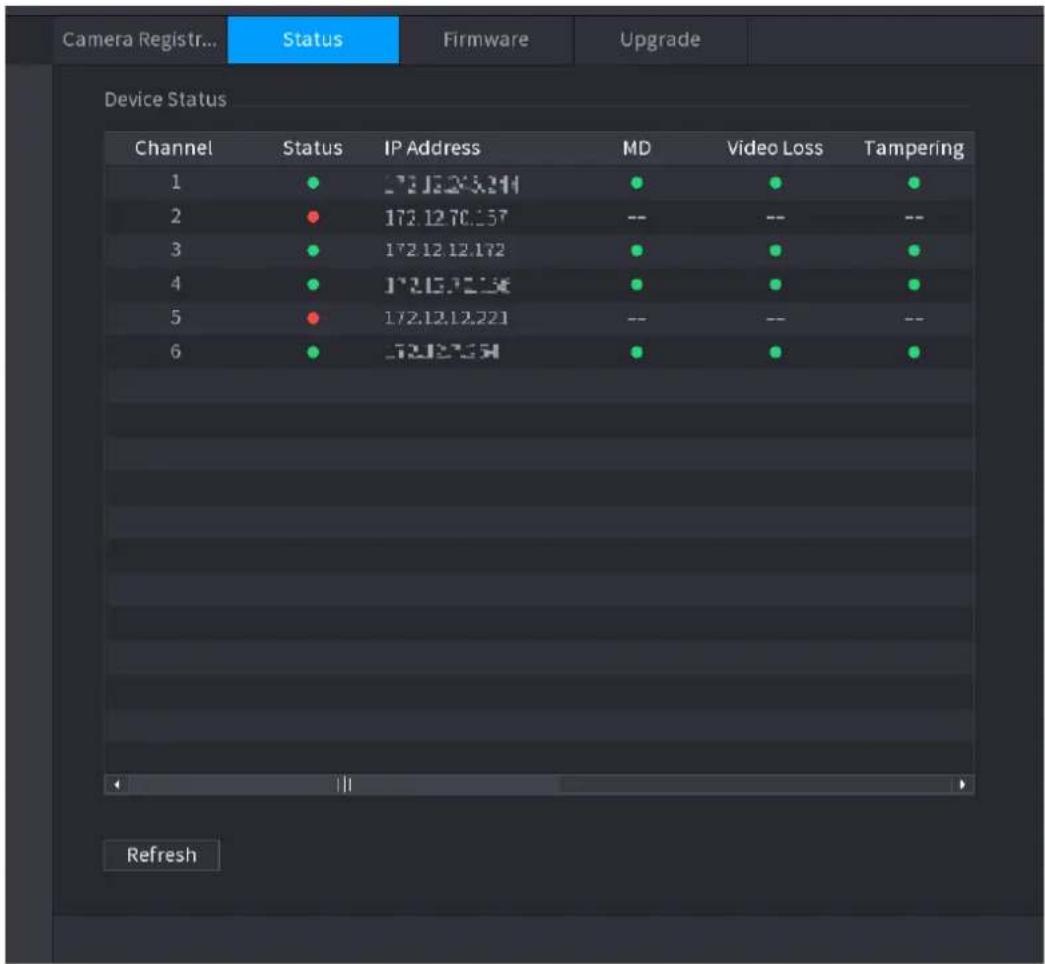Click the right arrow of horizontal scrollbar
The image size is (1045, 964).
click(962, 785)
